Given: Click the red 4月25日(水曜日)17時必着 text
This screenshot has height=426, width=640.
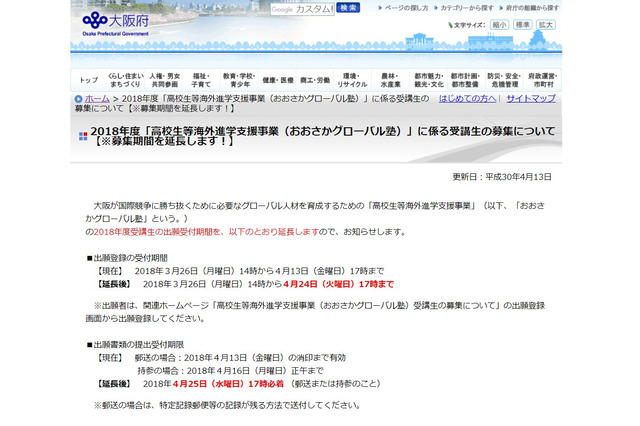Looking at the screenshot, I should pyautogui.click(x=228, y=384).
